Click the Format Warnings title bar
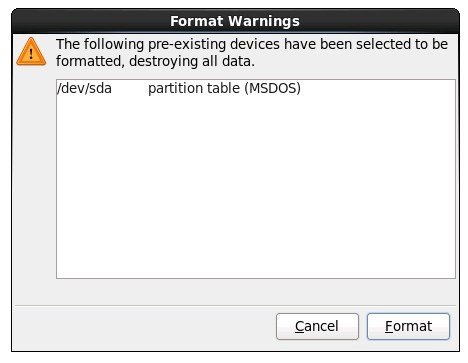The width and height of the screenshot is (468, 363). coord(235,21)
